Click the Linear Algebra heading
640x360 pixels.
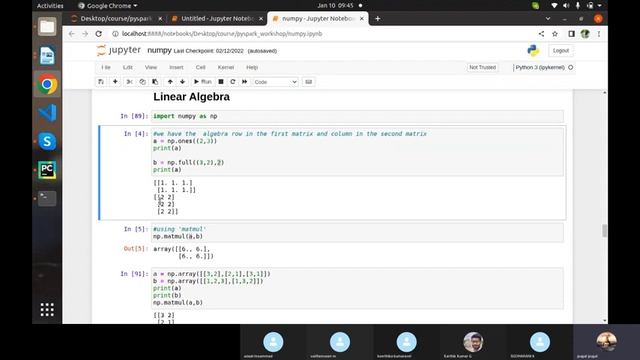[x=191, y=97]
